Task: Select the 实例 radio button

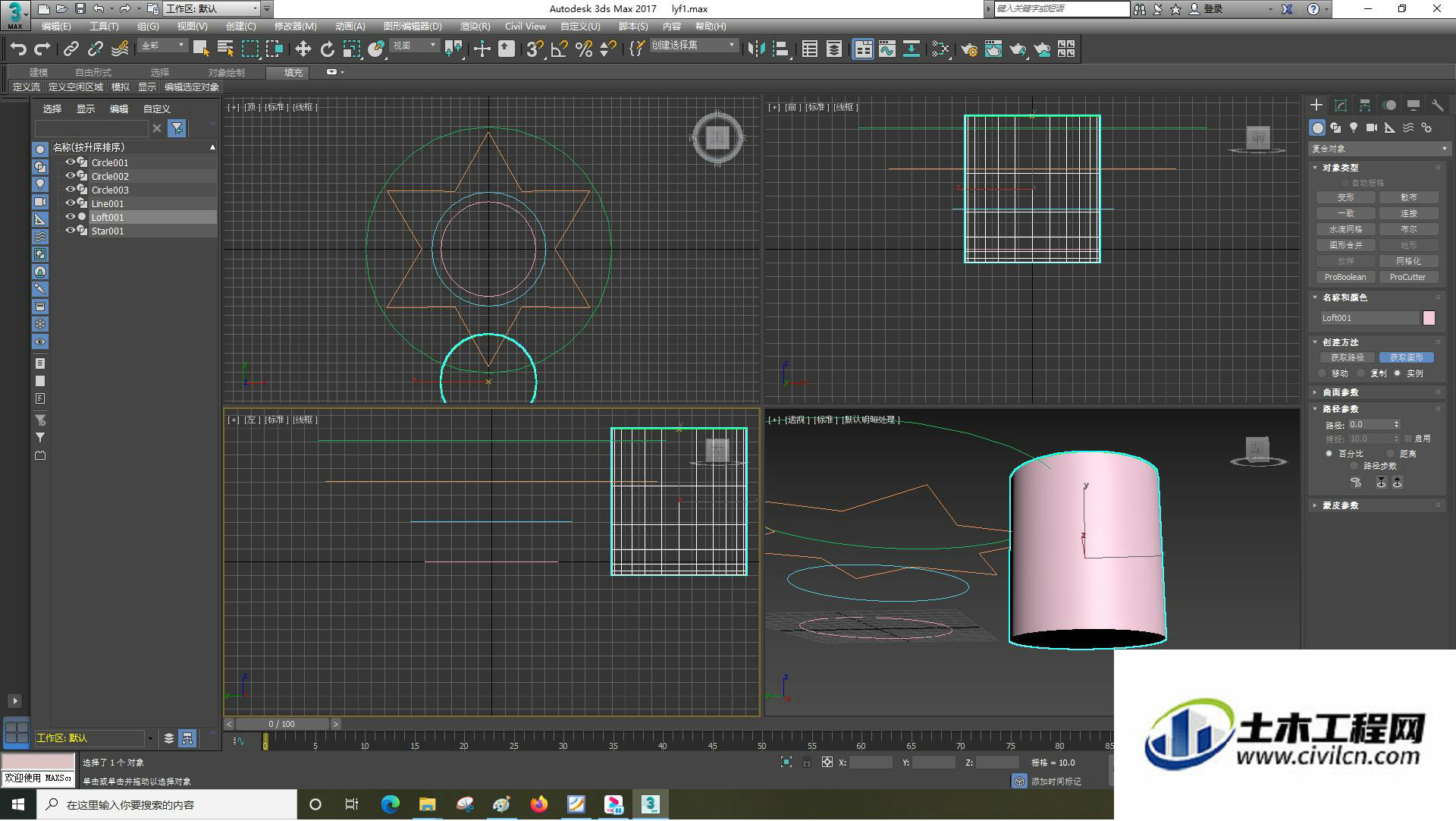Action: 1398,373
